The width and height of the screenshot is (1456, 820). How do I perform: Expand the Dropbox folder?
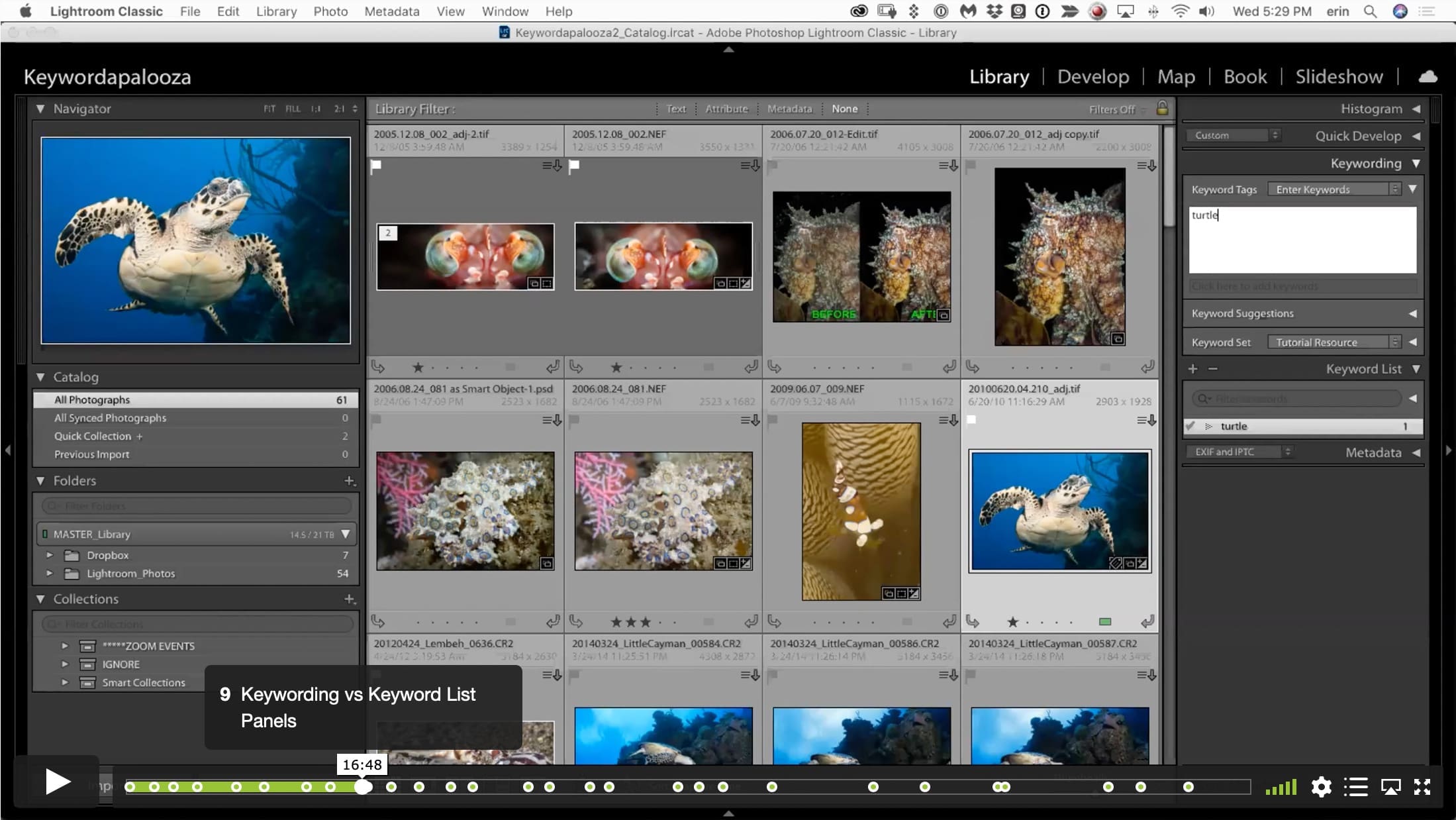[x=50, y=555]
